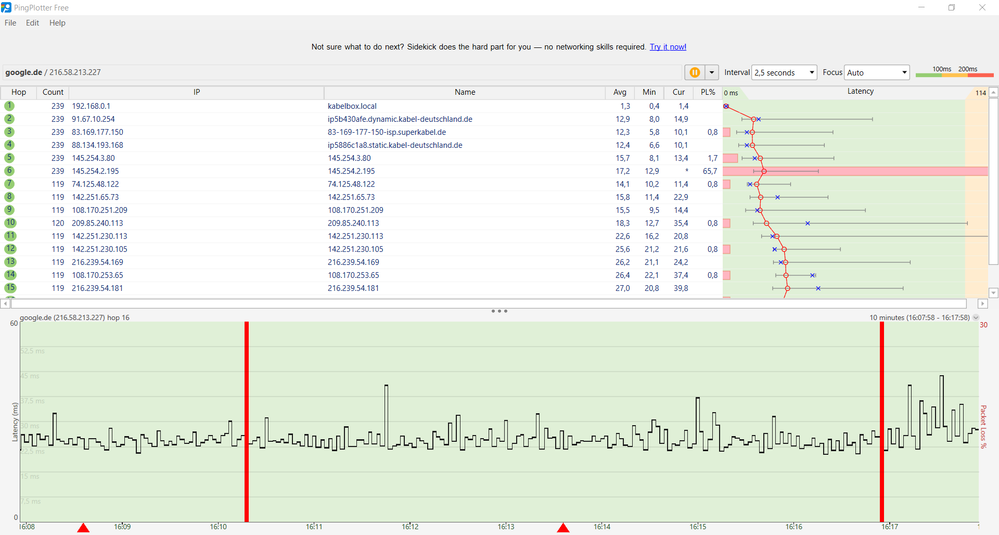Click name kabelbox.local
This screenshot has height=535, width=999.
tap(352, 106)
